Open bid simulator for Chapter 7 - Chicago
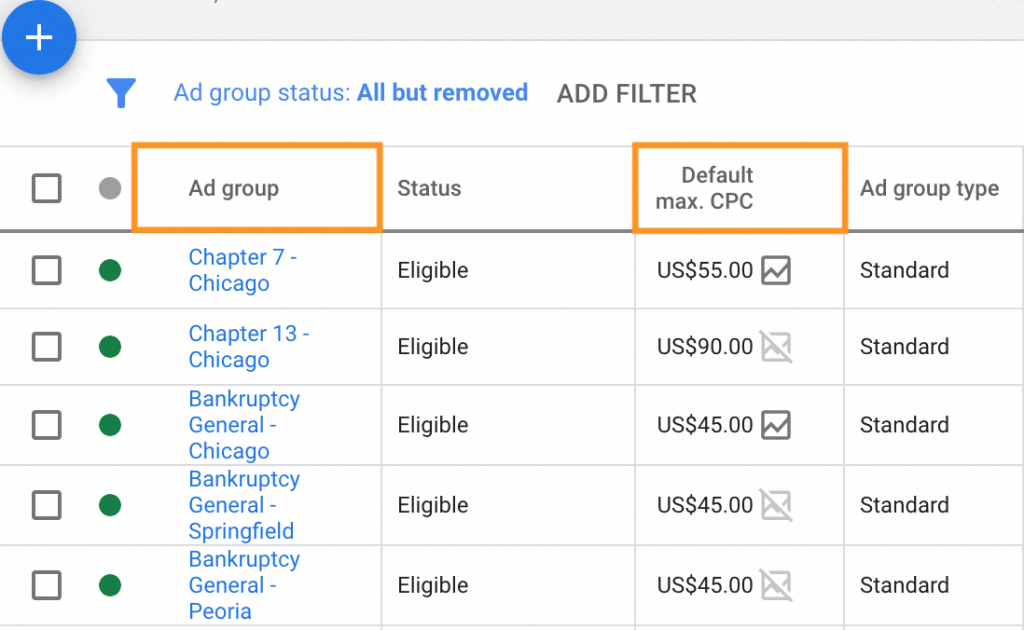Screen dimensions: 1024x630 pyautogui.click(x=776, y=270)
